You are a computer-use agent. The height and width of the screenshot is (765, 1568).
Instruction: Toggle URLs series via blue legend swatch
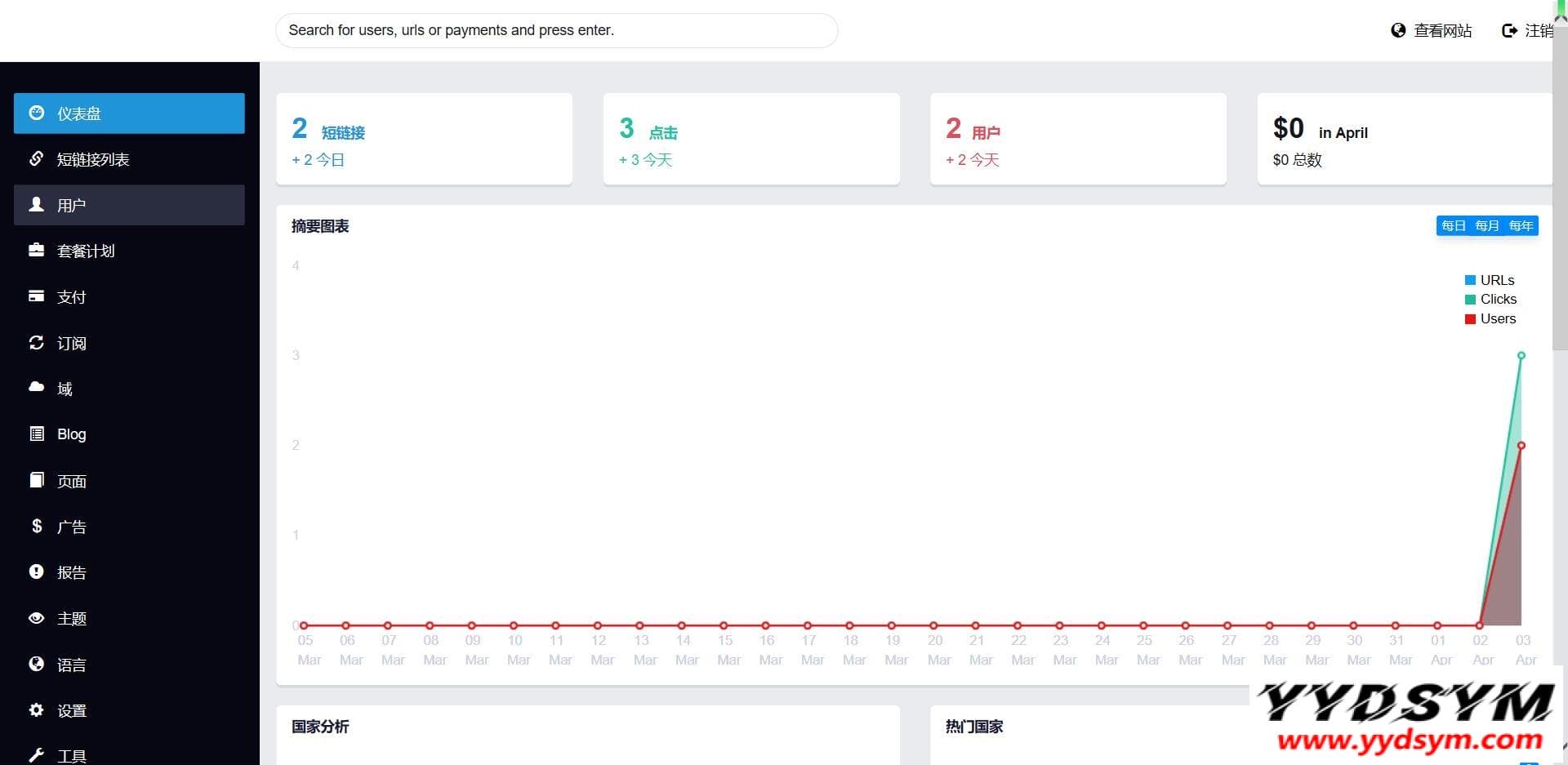pyautogui.click(x=1470, y=280)
